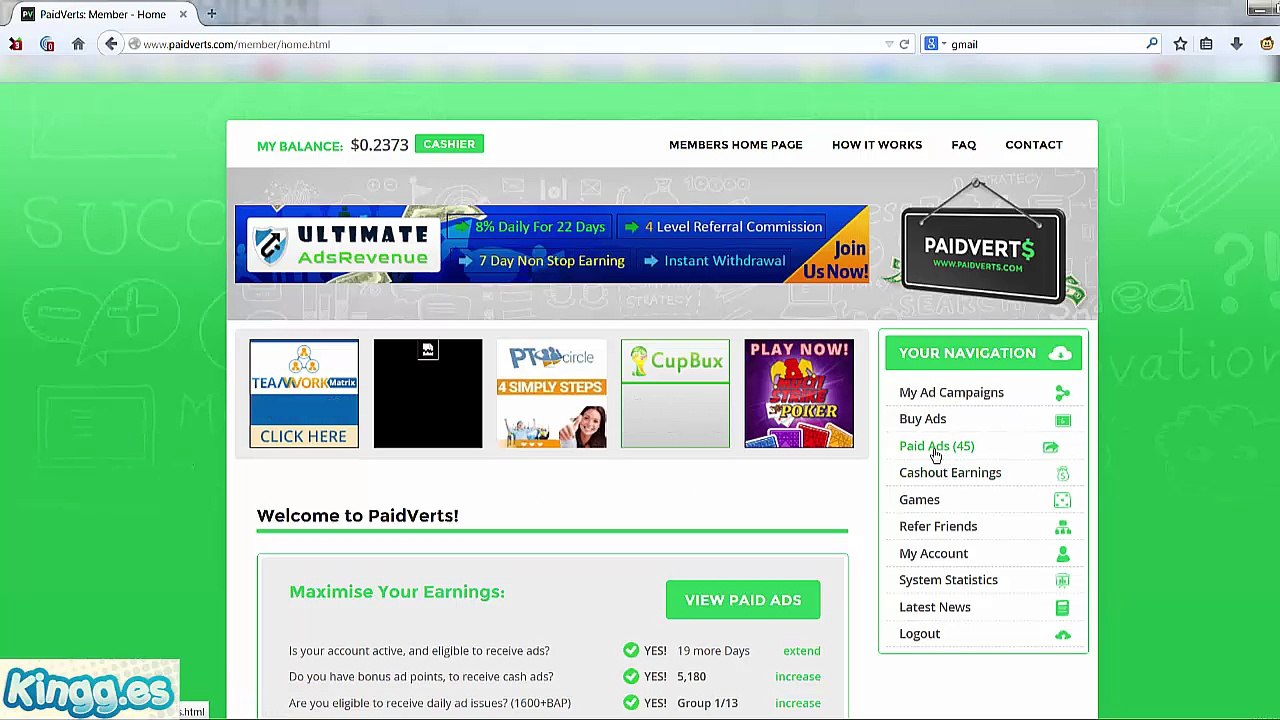Image resolution: width=1280 pixels, height=720 pixels.
Task: Click the Buy Ads icon
Action: pyautogui.click(x=1062, y=420)
